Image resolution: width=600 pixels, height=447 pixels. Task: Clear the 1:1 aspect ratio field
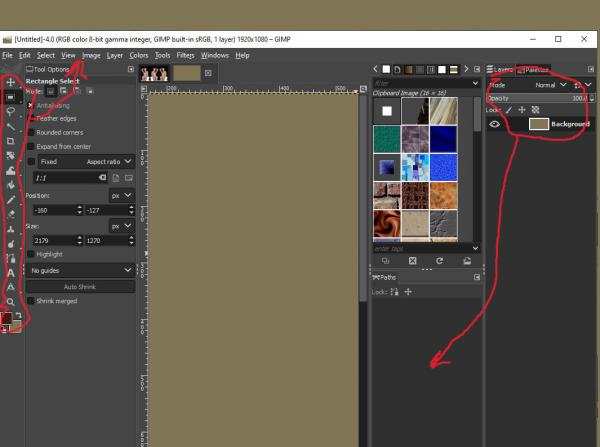102,178
